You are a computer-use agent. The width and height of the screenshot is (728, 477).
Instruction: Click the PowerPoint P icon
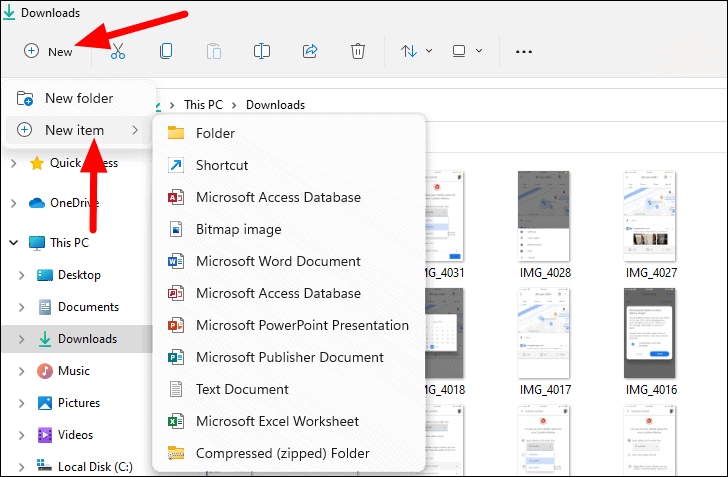176,326
